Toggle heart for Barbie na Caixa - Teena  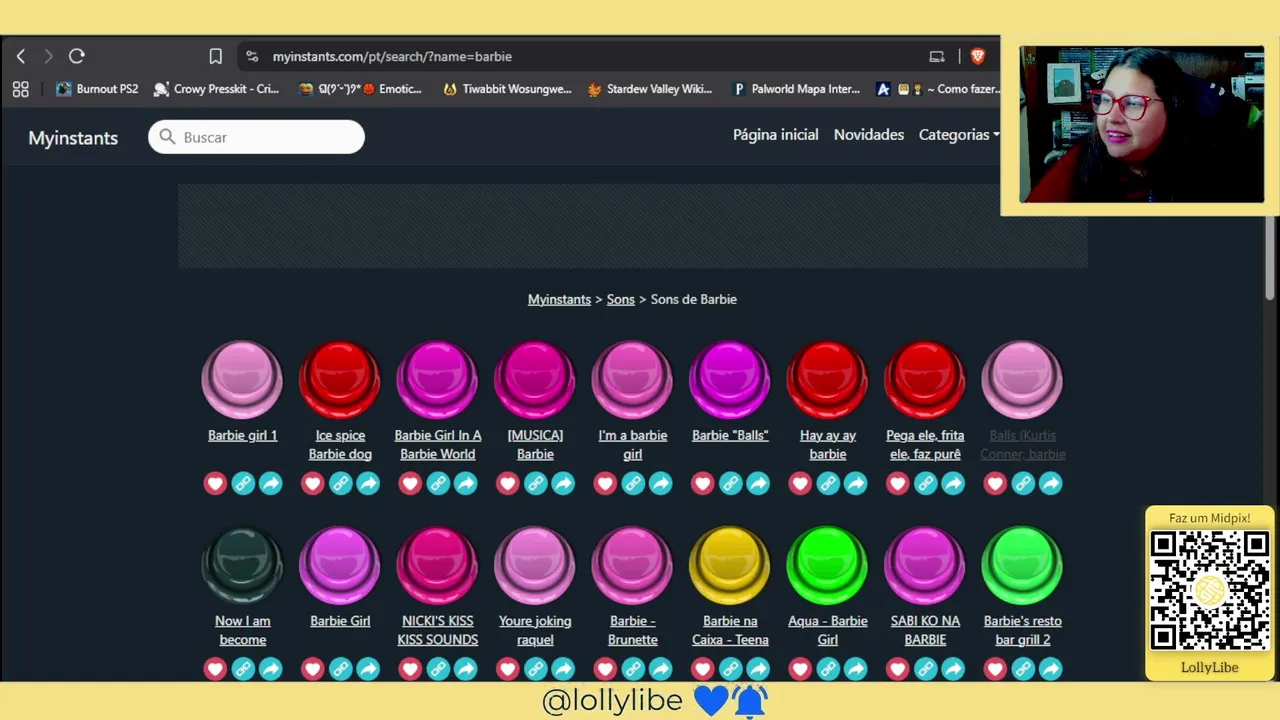point(703,669)
